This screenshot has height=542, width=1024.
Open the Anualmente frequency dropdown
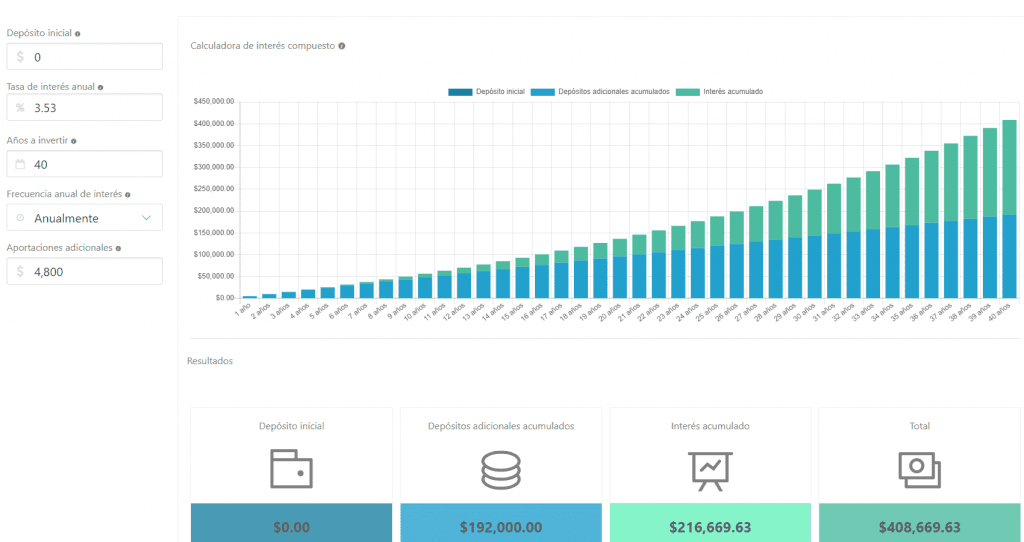click(x=85, y=218)
